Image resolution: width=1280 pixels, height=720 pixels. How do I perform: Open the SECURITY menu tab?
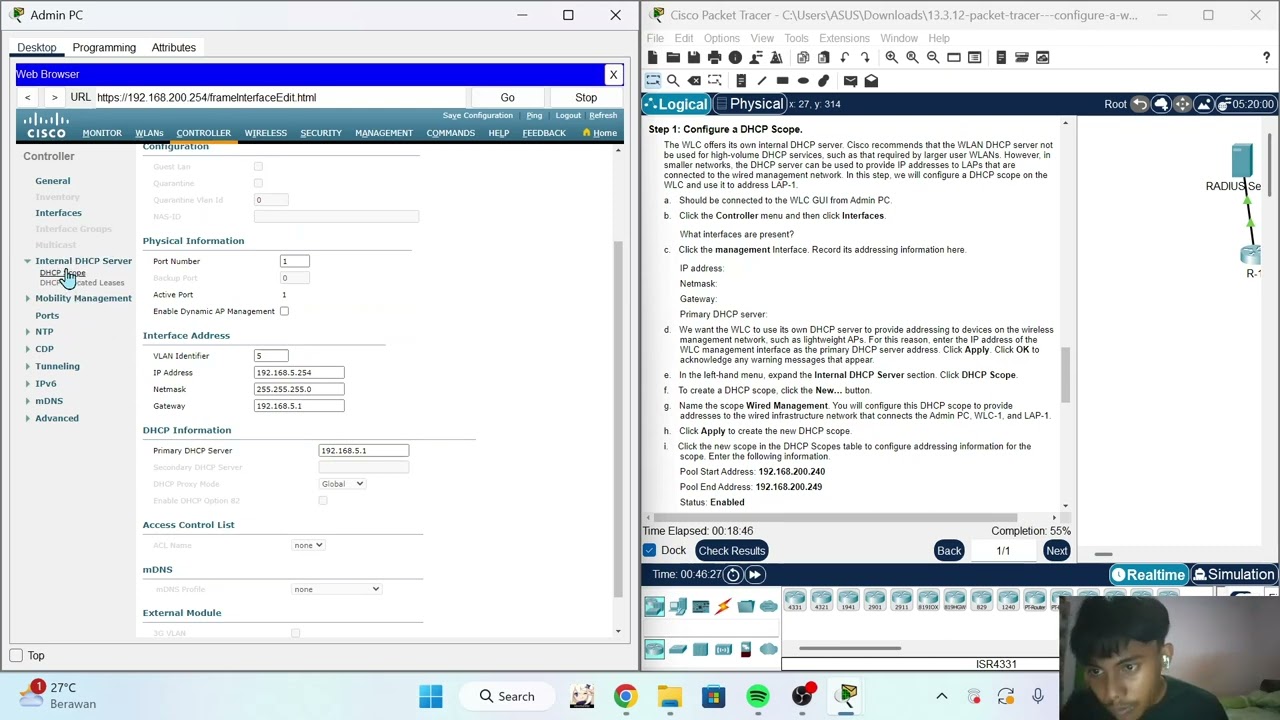coord(321,133)
